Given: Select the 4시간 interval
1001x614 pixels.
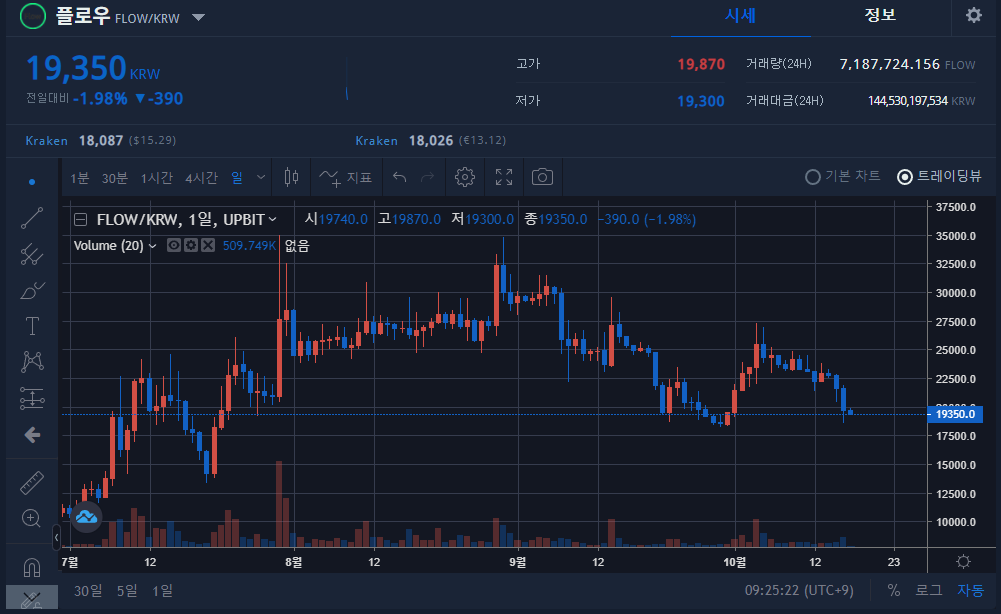Looking at the screenshot, I should (x=201, y=178).
